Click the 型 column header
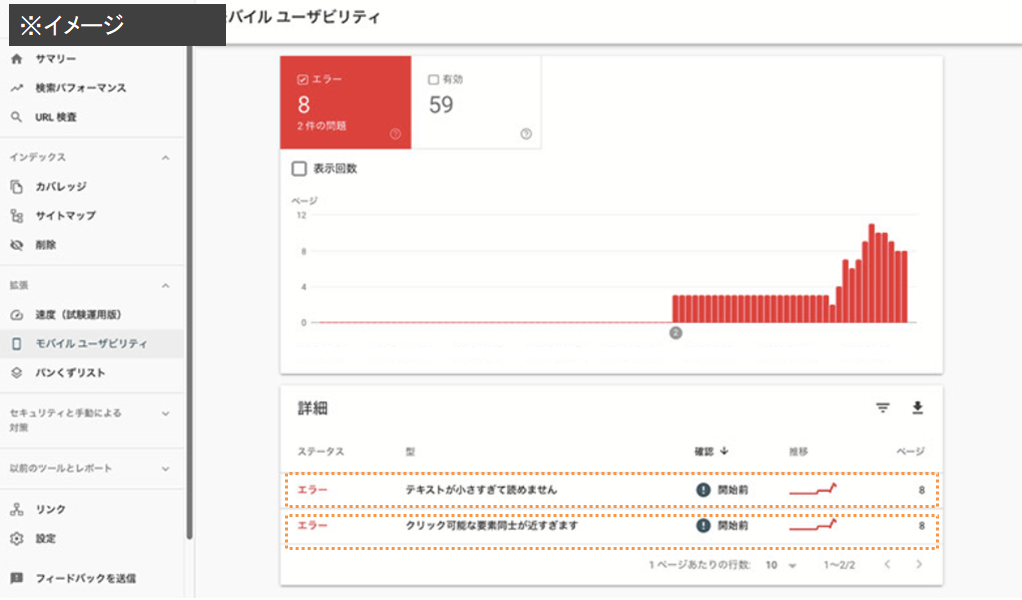The height and width of the screenshot is (600, 1022). point(410,451)
